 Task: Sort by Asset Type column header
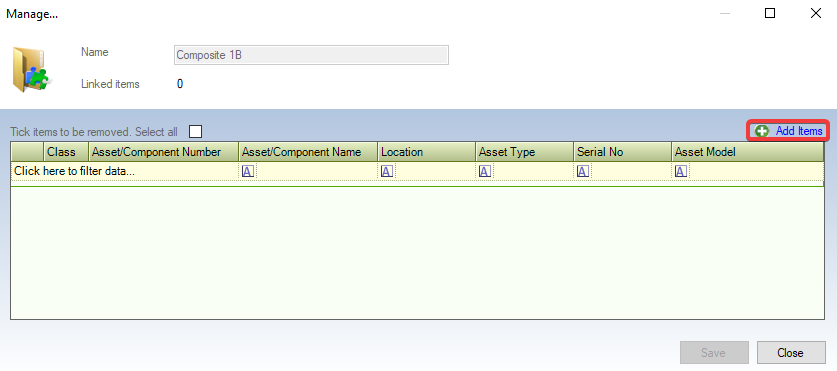(x=525, y=152)
